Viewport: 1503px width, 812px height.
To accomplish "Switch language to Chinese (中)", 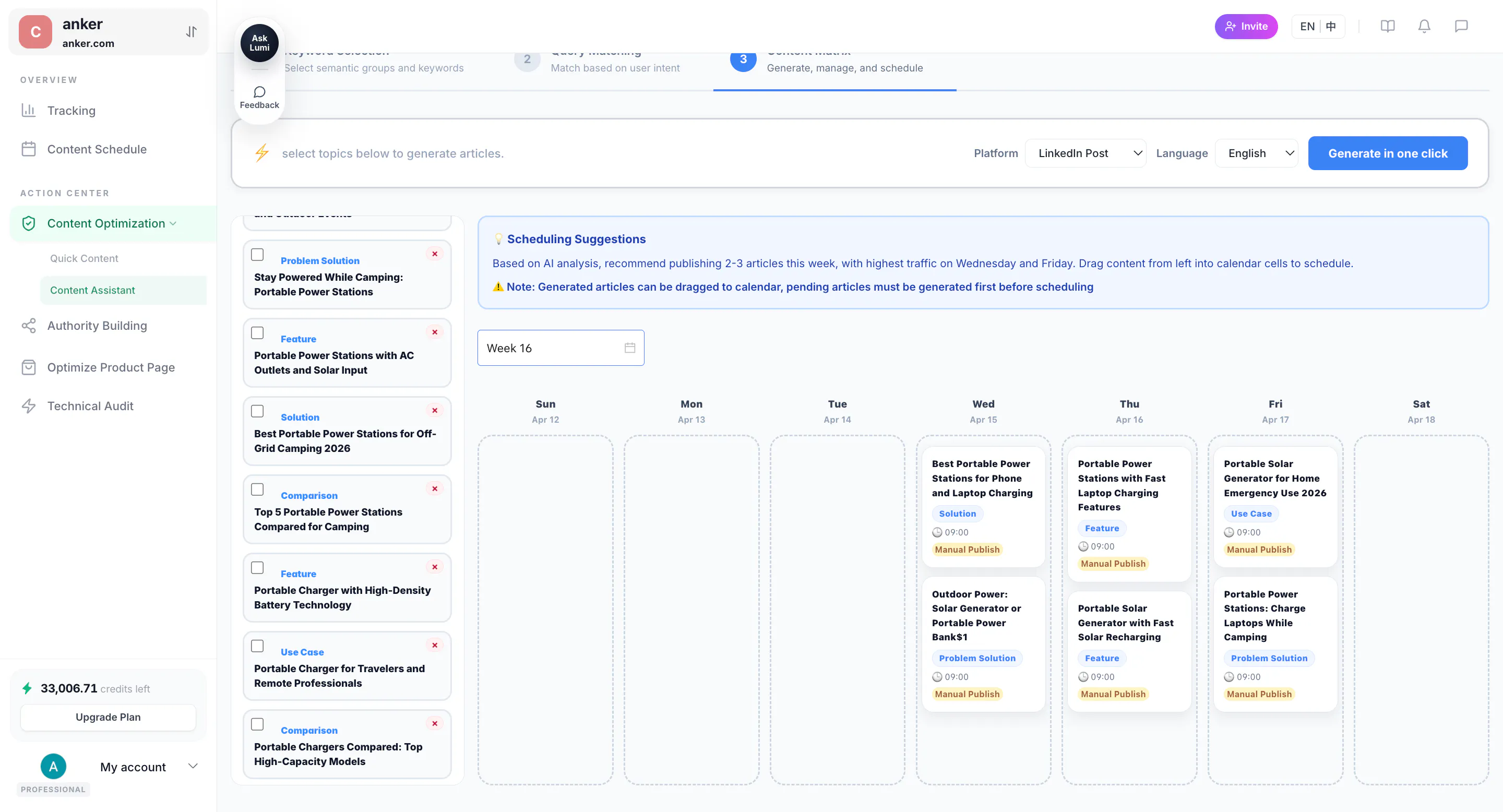I will (1331, 26).
